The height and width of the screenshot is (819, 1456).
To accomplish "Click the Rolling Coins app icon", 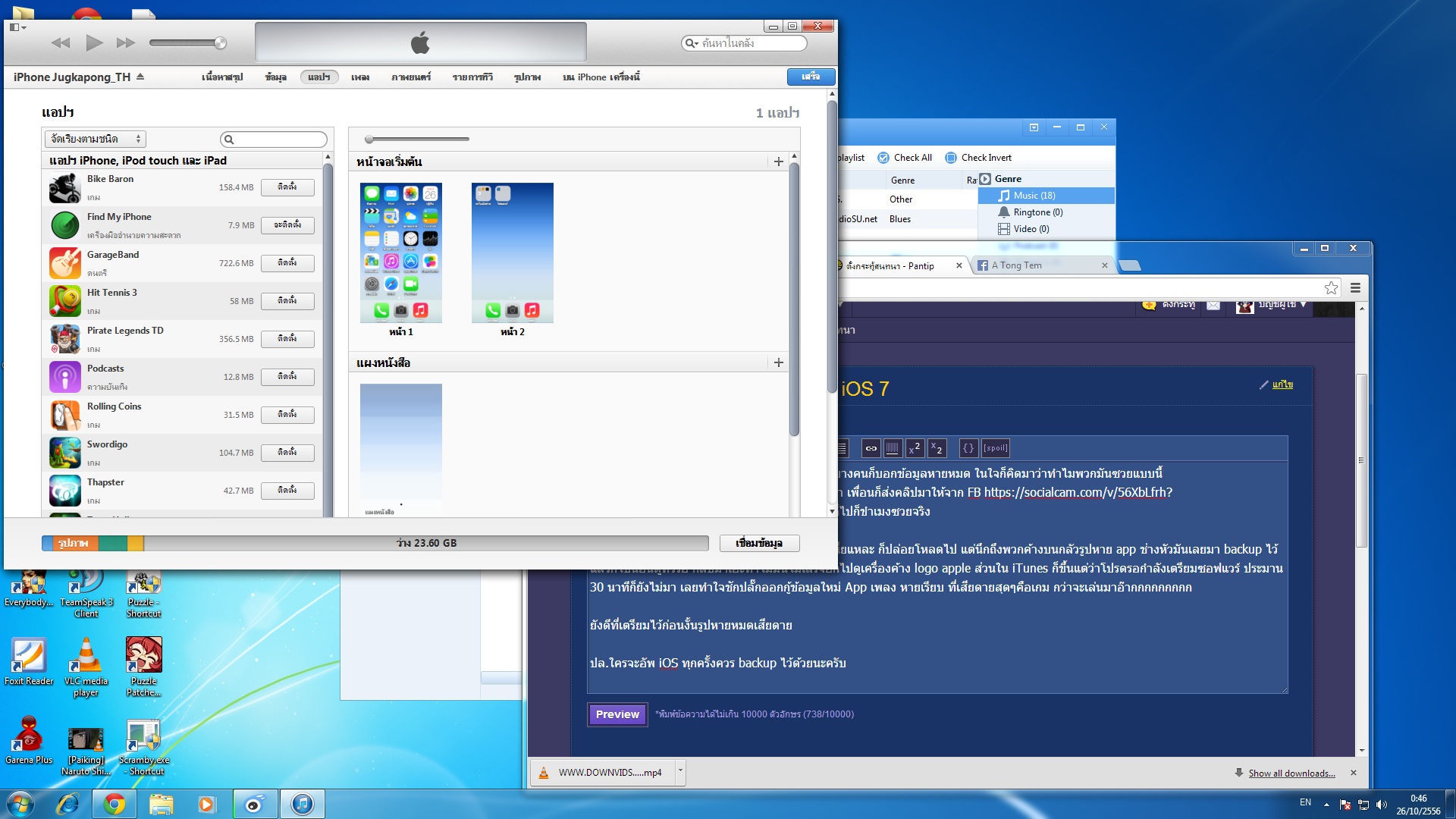I will [65, 415].
